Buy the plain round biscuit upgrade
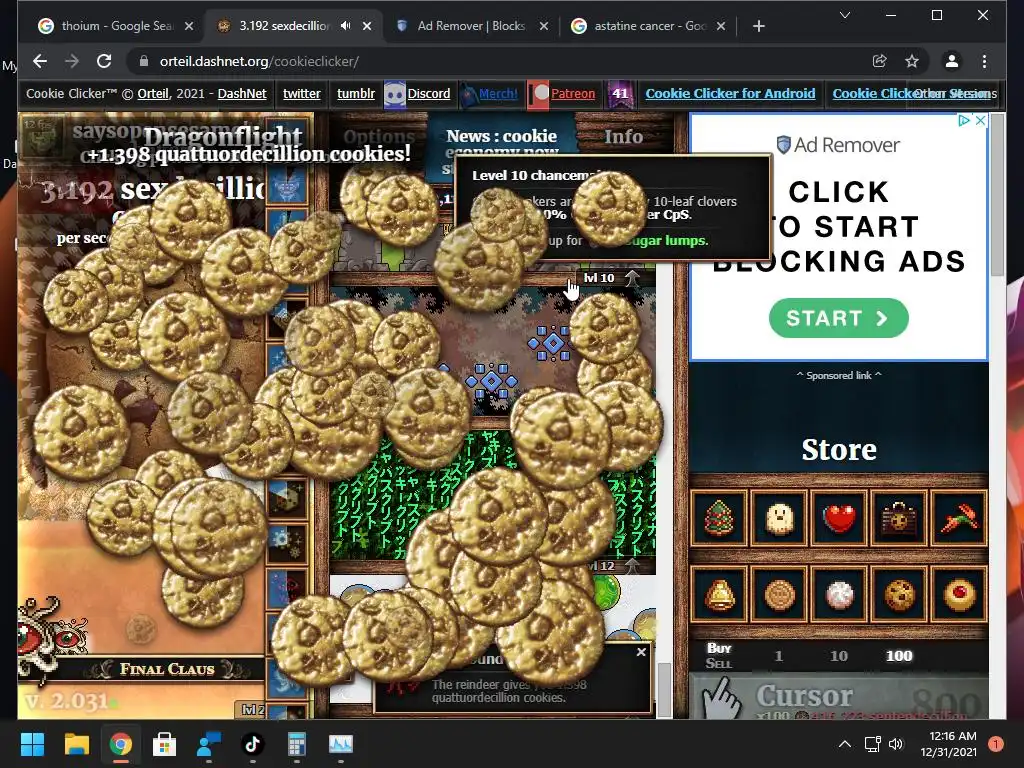 tap(779, 594)
